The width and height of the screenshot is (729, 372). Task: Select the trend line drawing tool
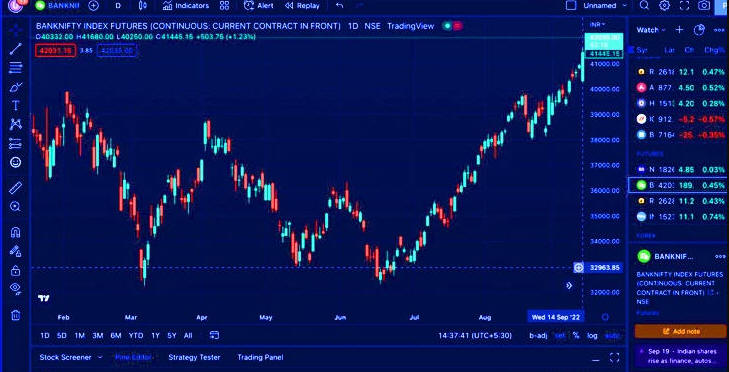(x=16, y=48)
